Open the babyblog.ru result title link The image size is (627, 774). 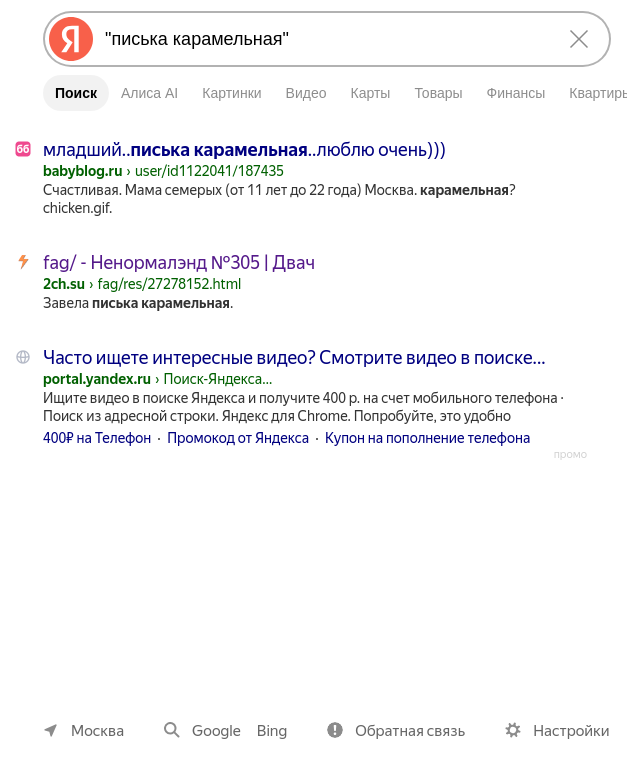tap(244, 149)
